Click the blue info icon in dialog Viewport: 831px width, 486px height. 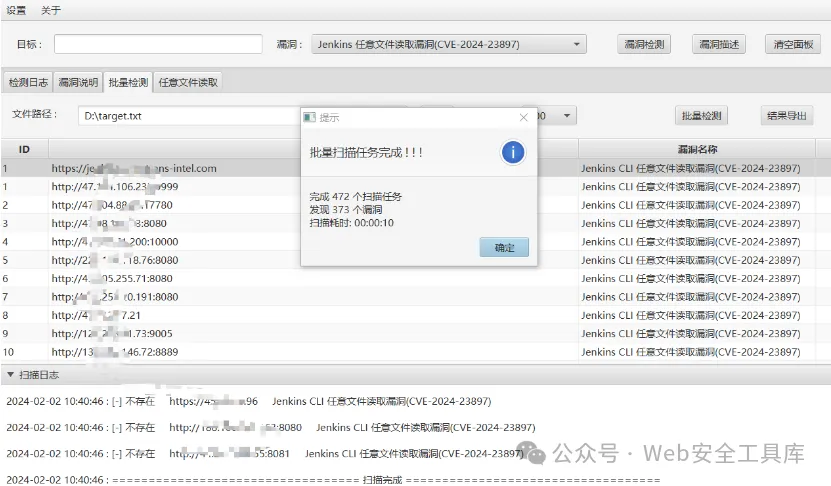tap(512, 153)
